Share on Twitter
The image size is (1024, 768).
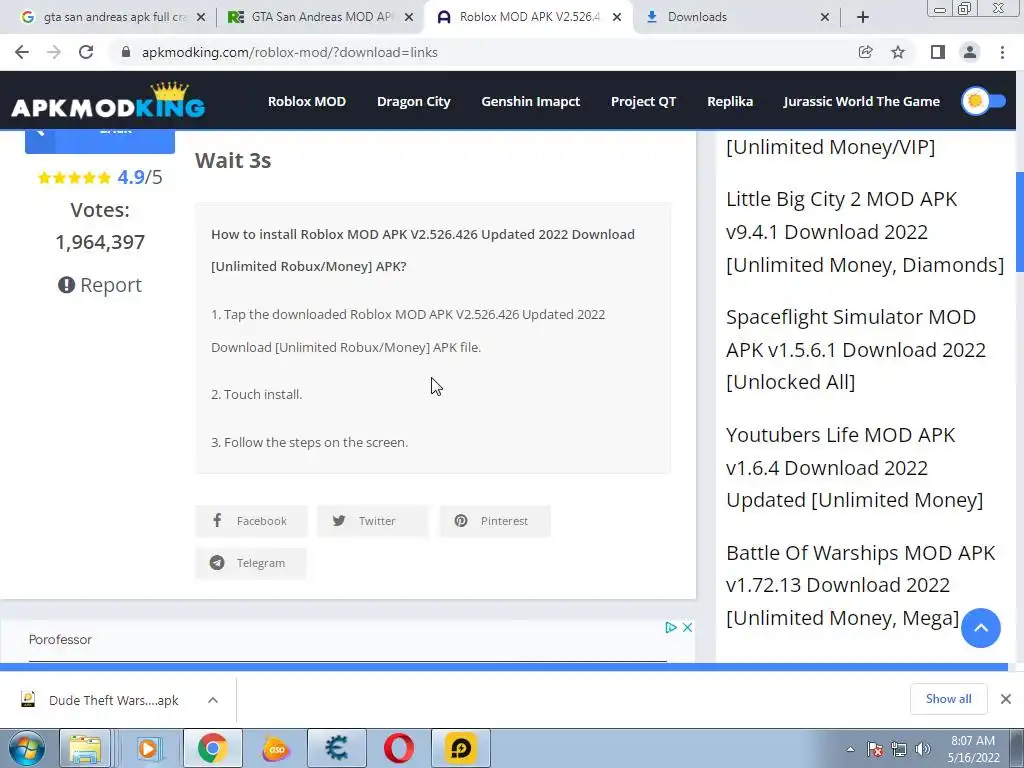coord(373,521)
